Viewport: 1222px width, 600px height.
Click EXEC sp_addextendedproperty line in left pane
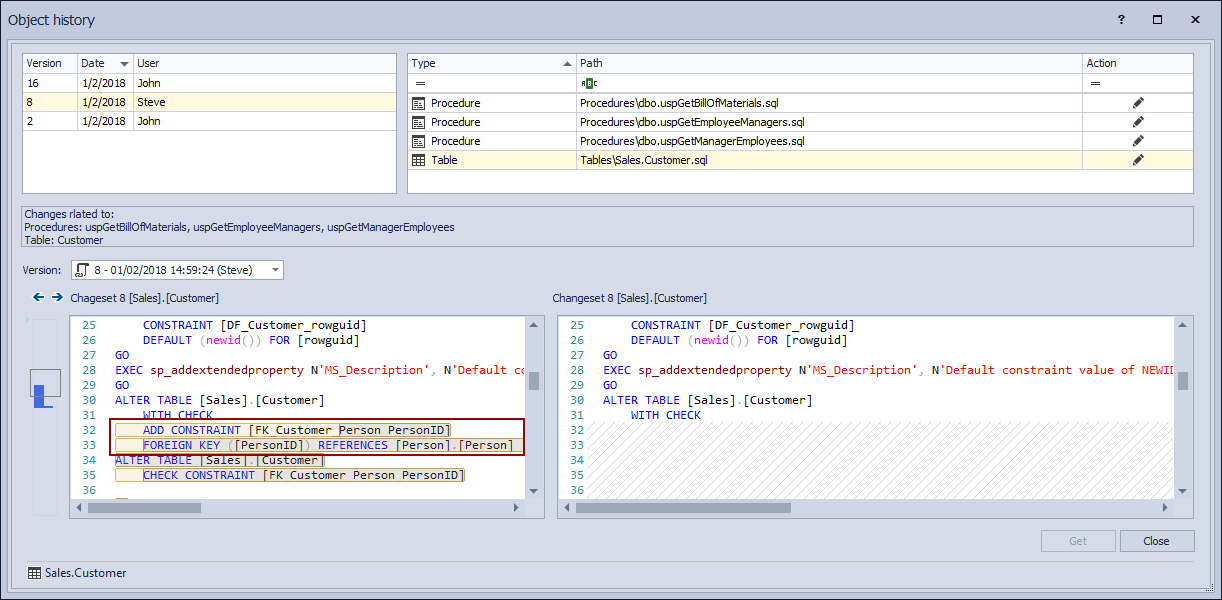pyautogui.click(x=319, y=370)
